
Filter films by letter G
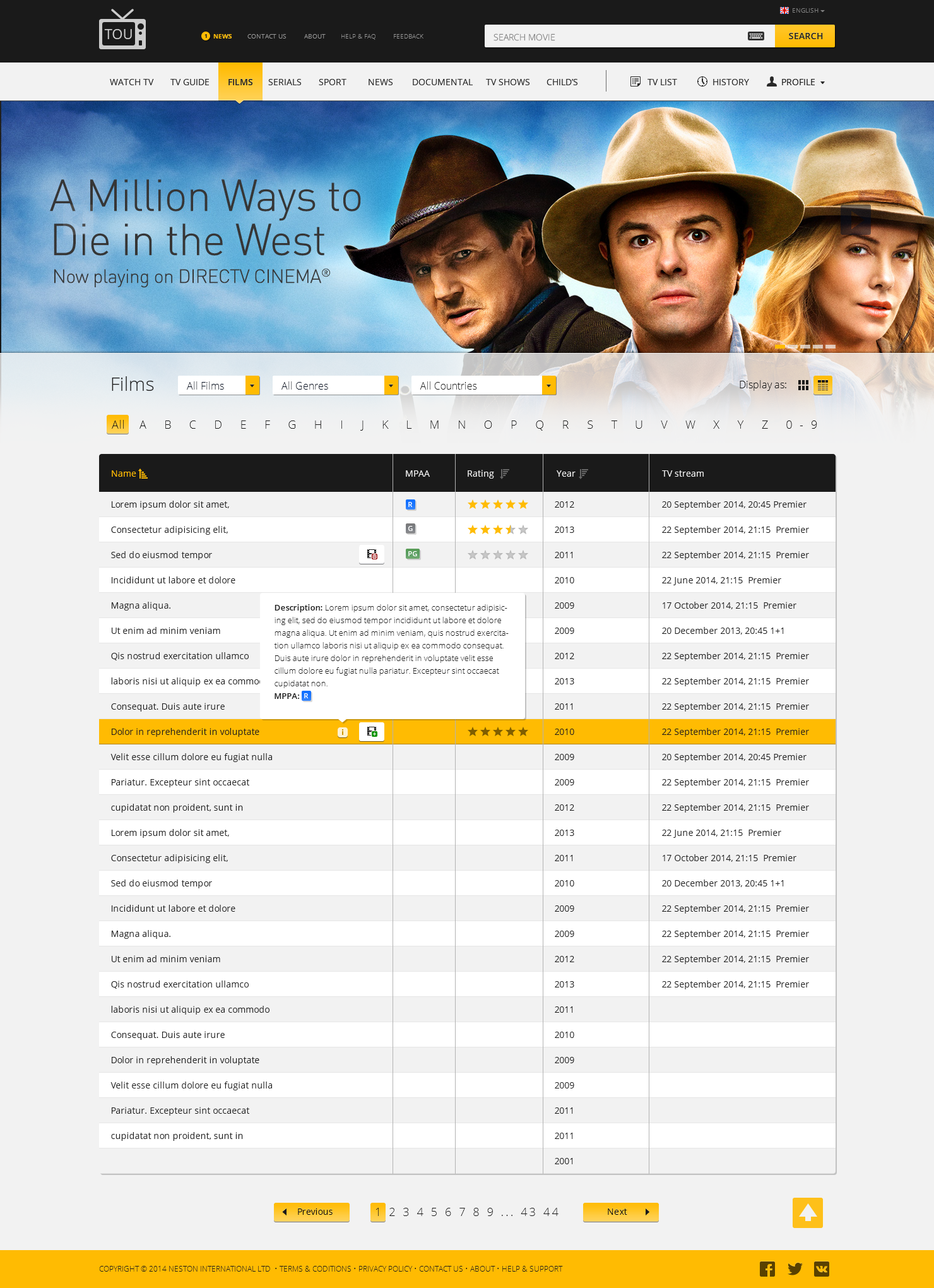292,424
